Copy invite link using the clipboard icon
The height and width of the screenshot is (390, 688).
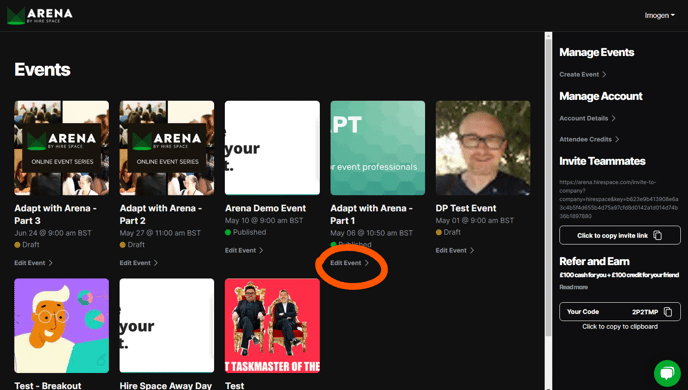pos(657,235)
